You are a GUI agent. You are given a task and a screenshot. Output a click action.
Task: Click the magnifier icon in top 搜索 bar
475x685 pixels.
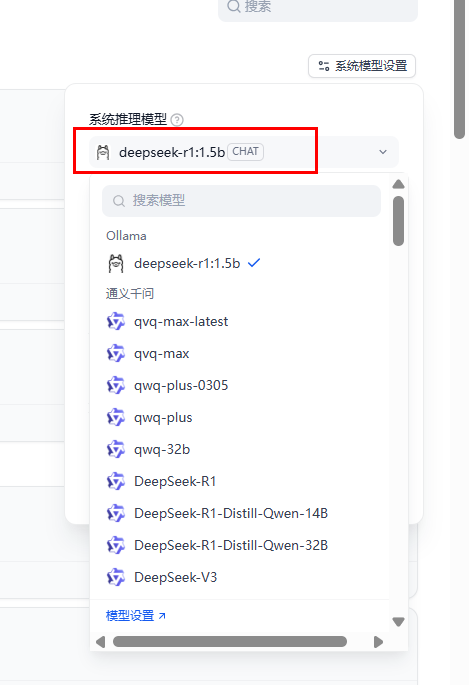point(234,6)
